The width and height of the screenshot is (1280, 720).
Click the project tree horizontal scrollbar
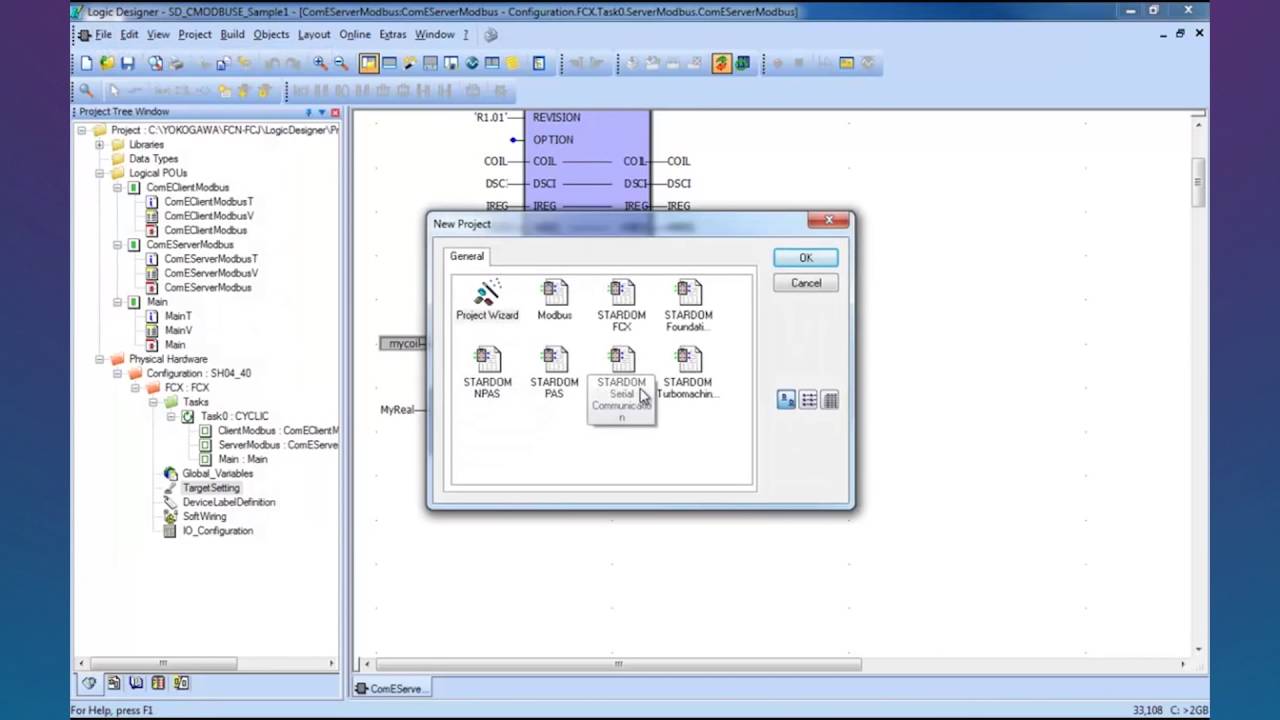163,663
